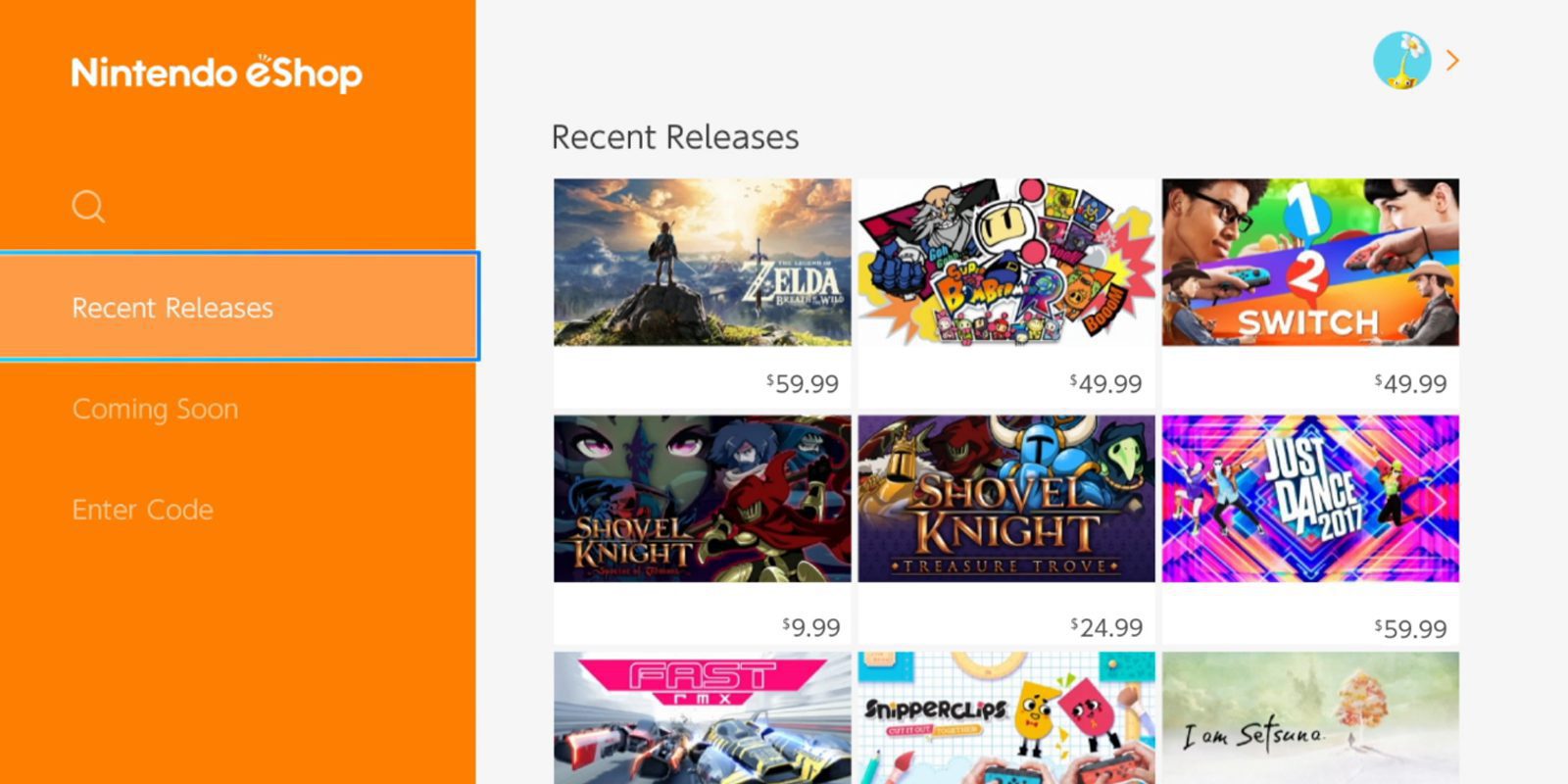Open the search function in the sidebar
The image size is (1568, 784).
point(88,206)
